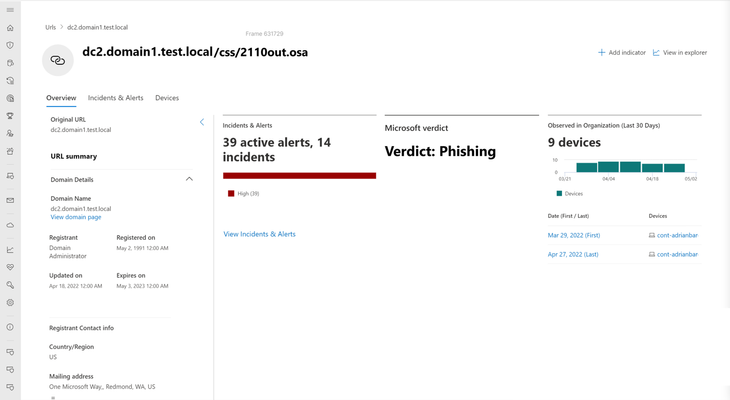Collapse the URL summary side panel
730x400 pixels.
[202, 122]
